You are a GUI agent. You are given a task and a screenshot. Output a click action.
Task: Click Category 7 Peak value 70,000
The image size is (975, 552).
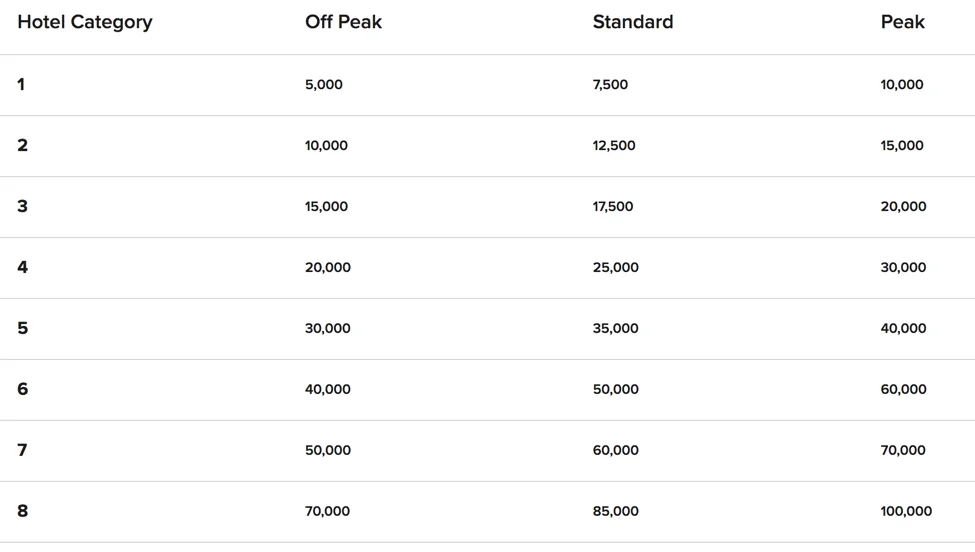902,451
